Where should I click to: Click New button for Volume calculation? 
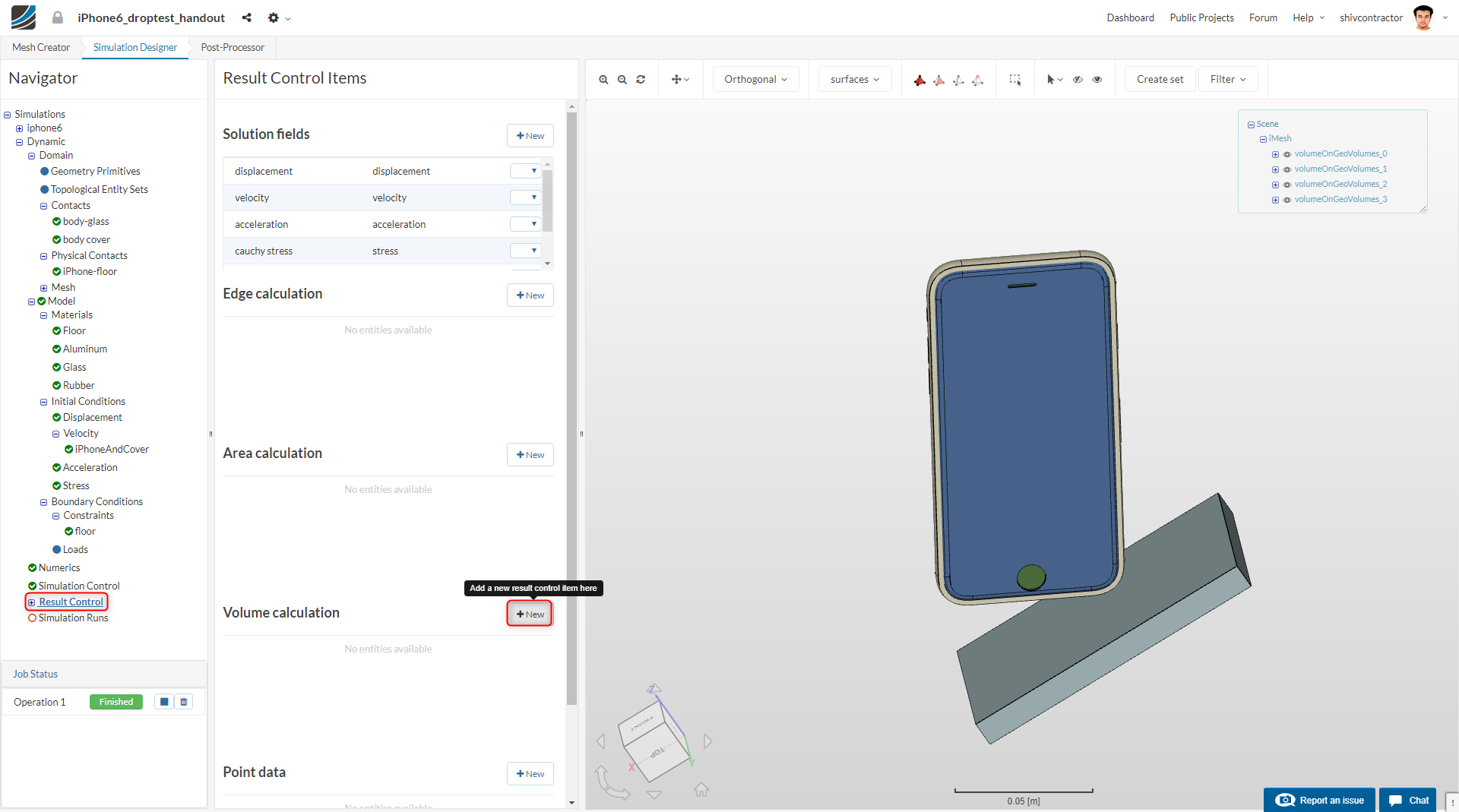(530, 614)
